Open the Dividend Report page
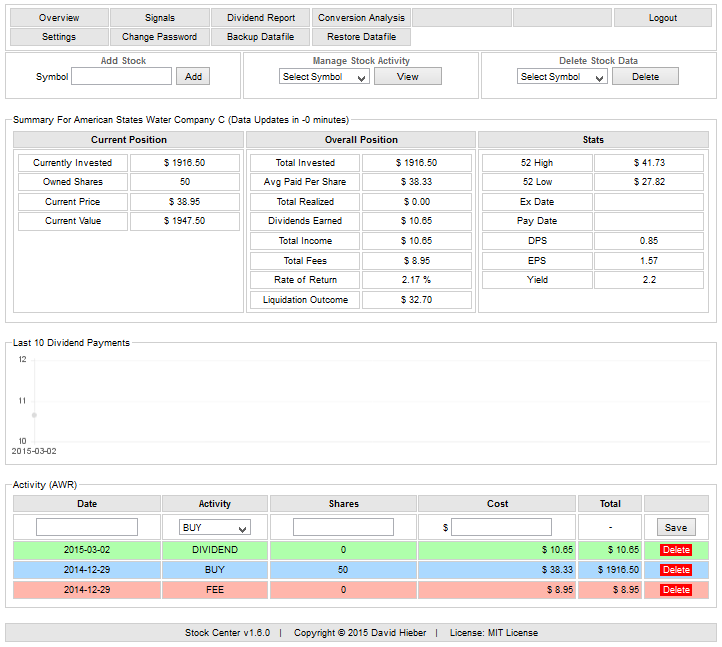This screenshot has width=722, height=647. click(260, 18)
